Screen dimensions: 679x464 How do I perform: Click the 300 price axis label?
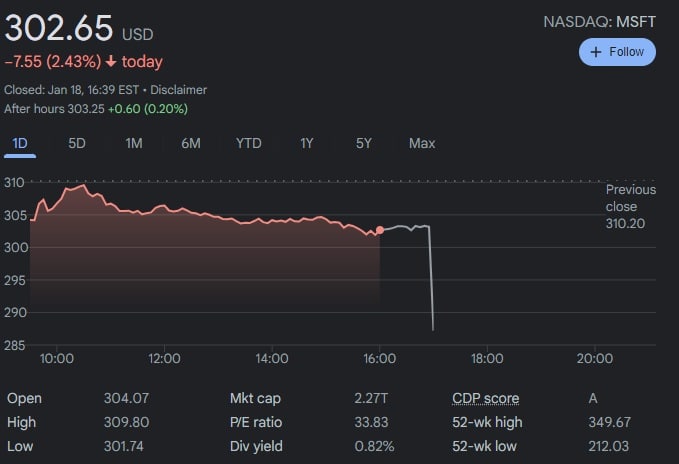coord(16,248)
